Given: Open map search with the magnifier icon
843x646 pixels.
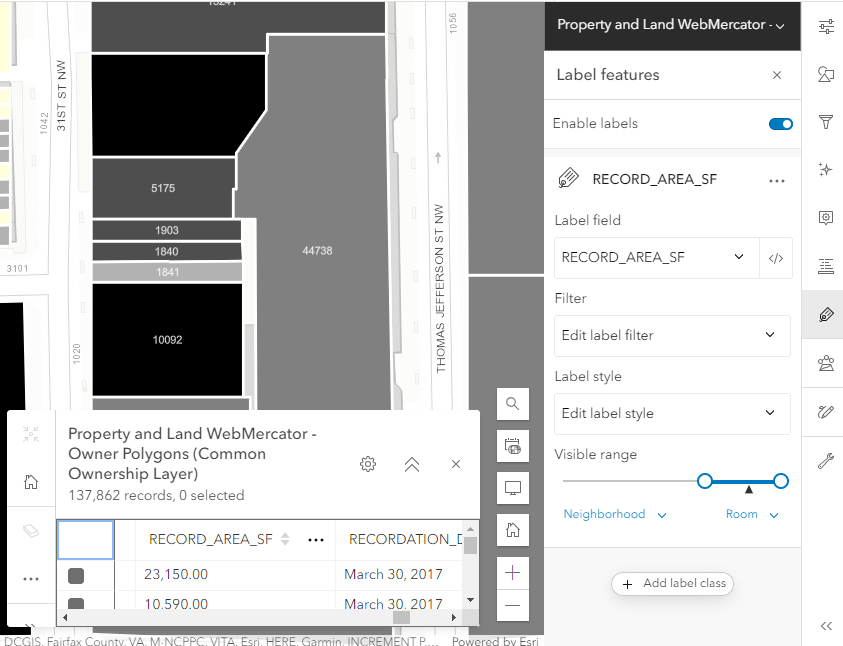Looking at the screenshot, I should (x=512, y=404).
